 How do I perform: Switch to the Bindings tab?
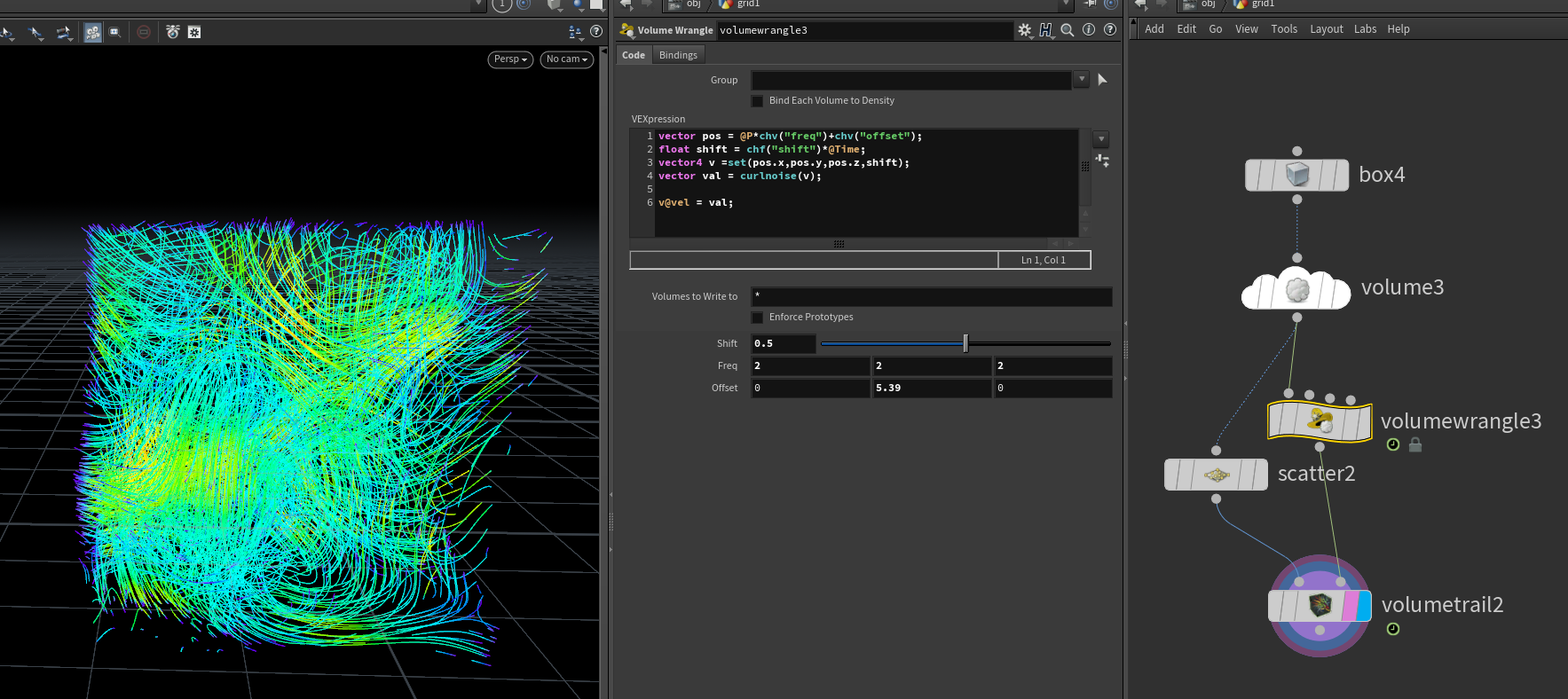(x=678, y=55)
